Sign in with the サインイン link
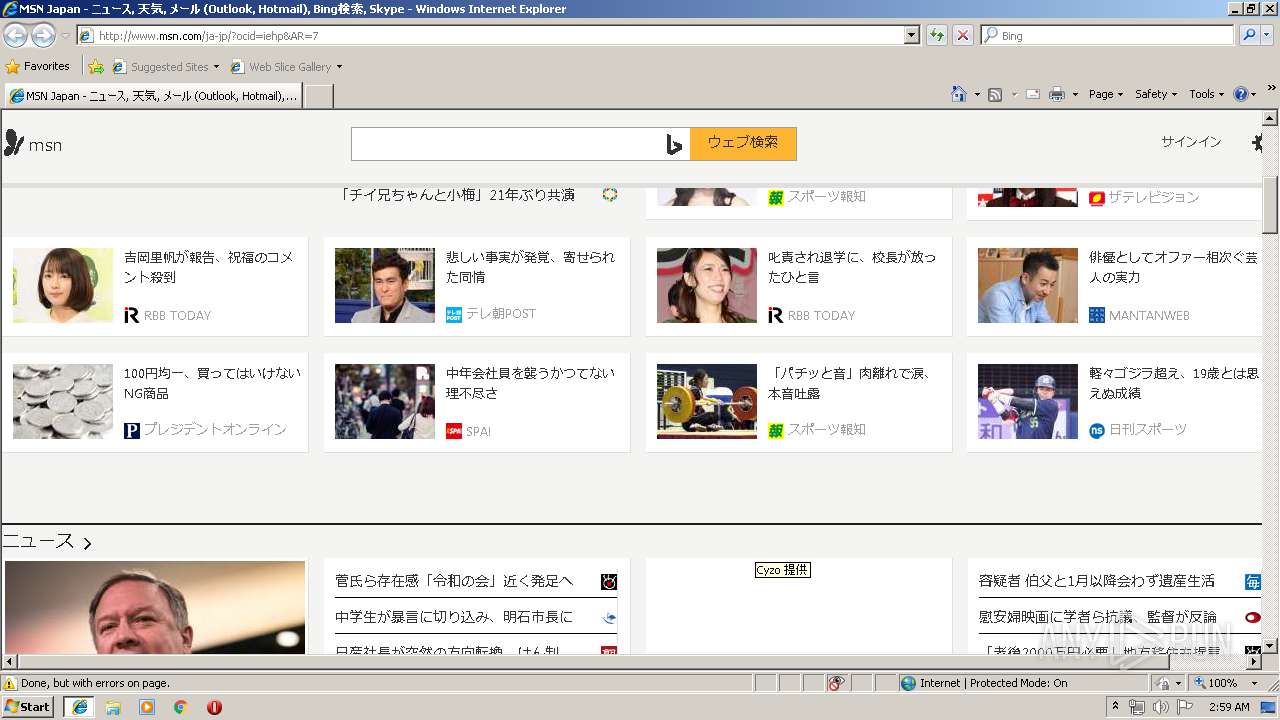The width and height of the screenshot is (1280, 720). pos(1191,142)
